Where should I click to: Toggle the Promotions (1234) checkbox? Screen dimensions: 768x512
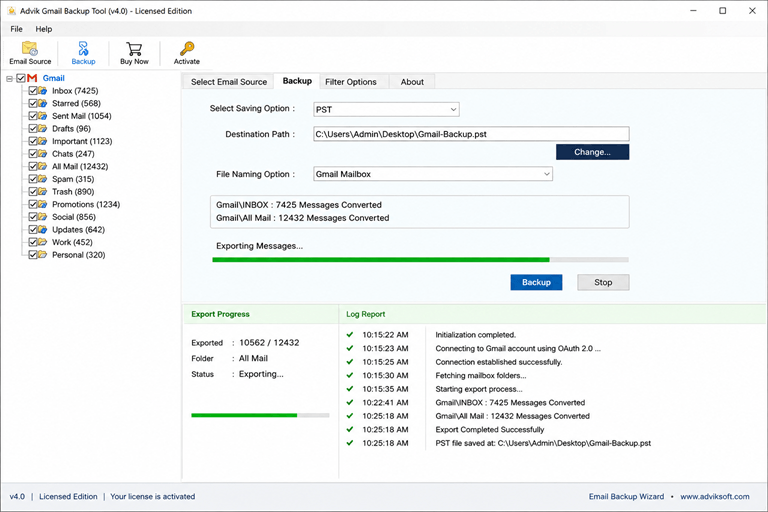pyautogui.click(x=33, y=204)
